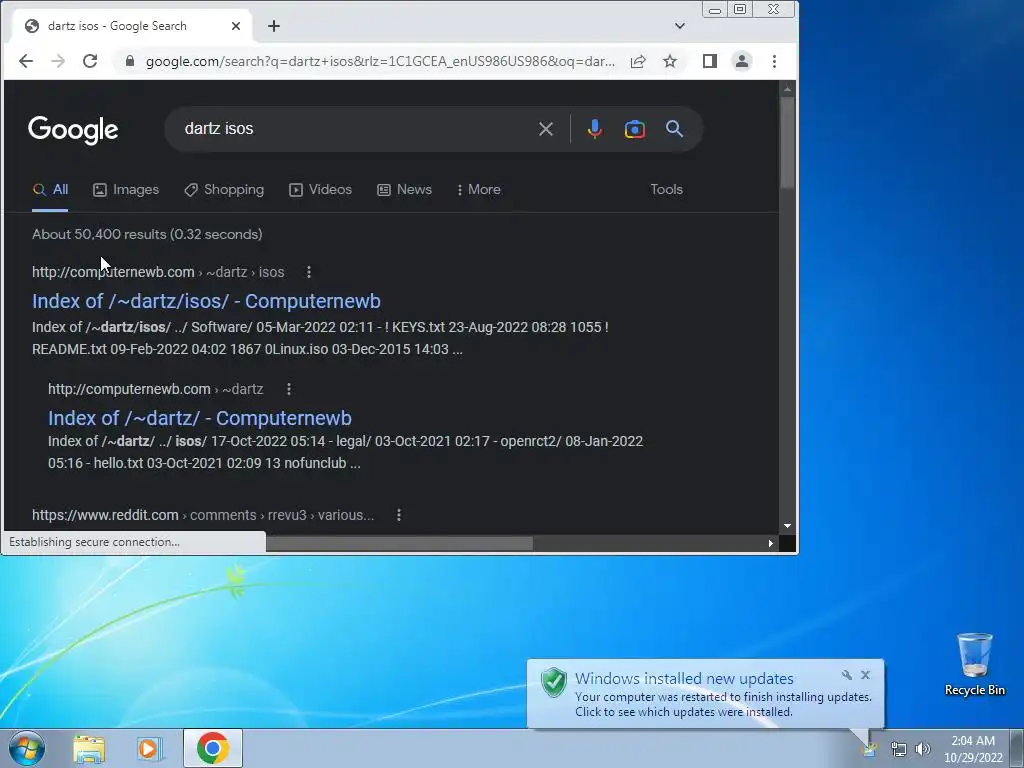Expand the tab search chevron

tap(680, 26)
